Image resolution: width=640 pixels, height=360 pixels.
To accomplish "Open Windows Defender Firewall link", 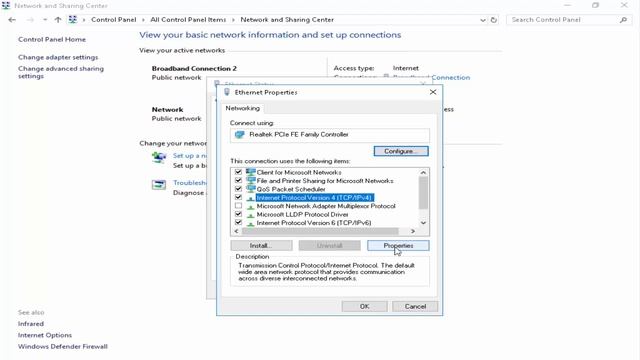I will pyautogui.click(x=63, y=347).
